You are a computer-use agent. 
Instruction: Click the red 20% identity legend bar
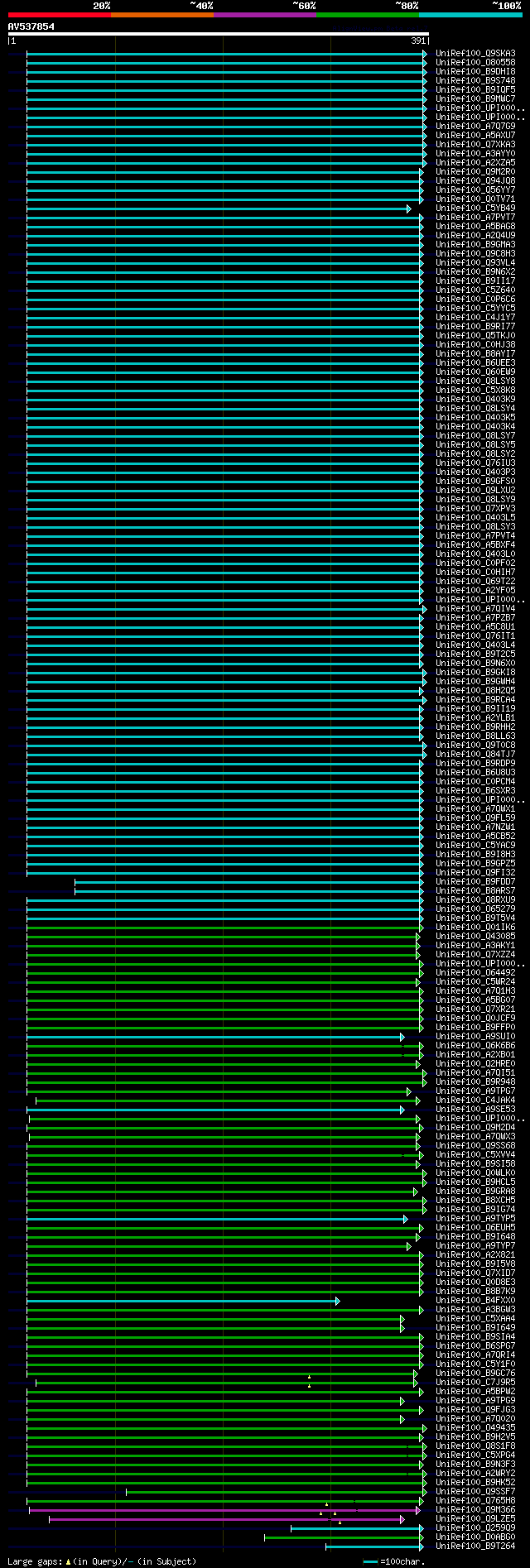point(60,14)
